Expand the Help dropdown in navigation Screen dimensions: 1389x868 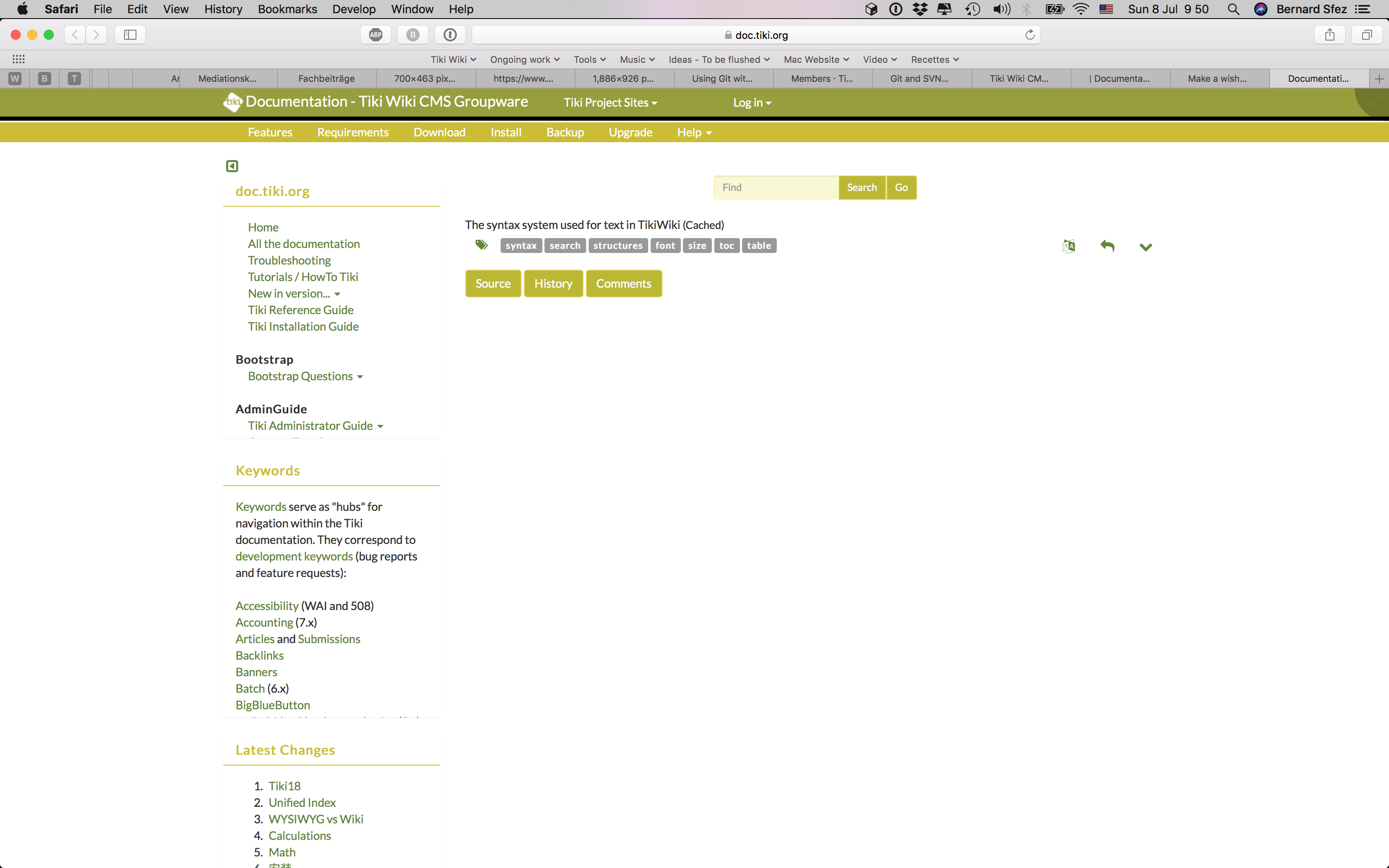[x=694, y=133]
